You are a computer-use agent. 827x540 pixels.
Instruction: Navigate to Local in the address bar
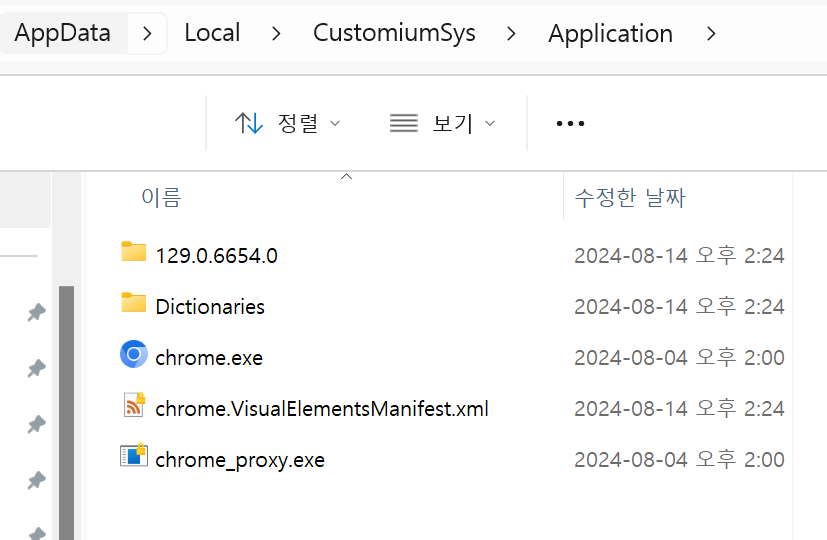tap(212, 33)
